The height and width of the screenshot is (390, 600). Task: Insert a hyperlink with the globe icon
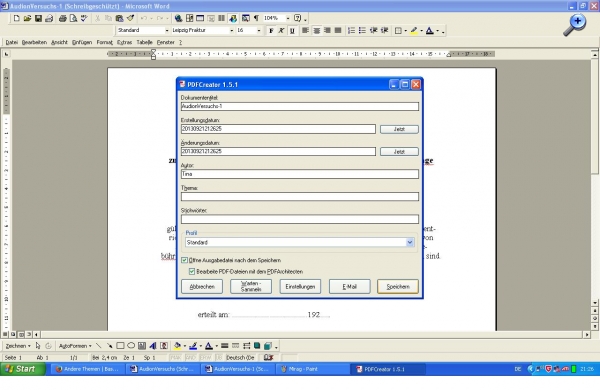coord(178,18)
